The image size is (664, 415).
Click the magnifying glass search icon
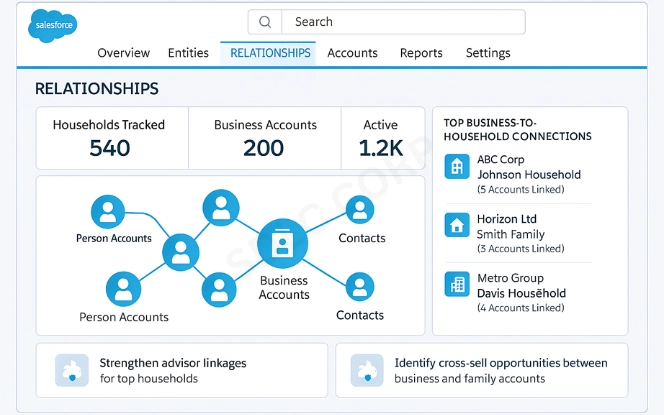(265, 22)
